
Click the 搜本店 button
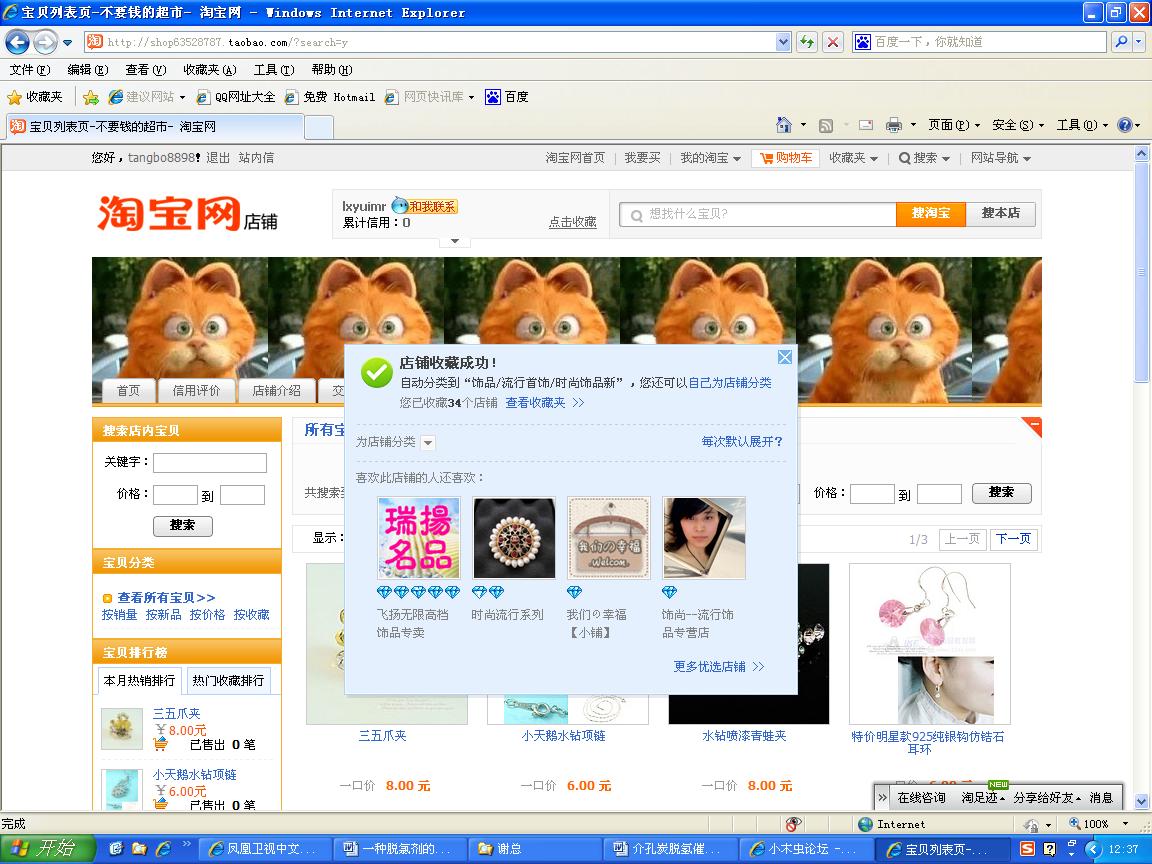[1001, 213]
